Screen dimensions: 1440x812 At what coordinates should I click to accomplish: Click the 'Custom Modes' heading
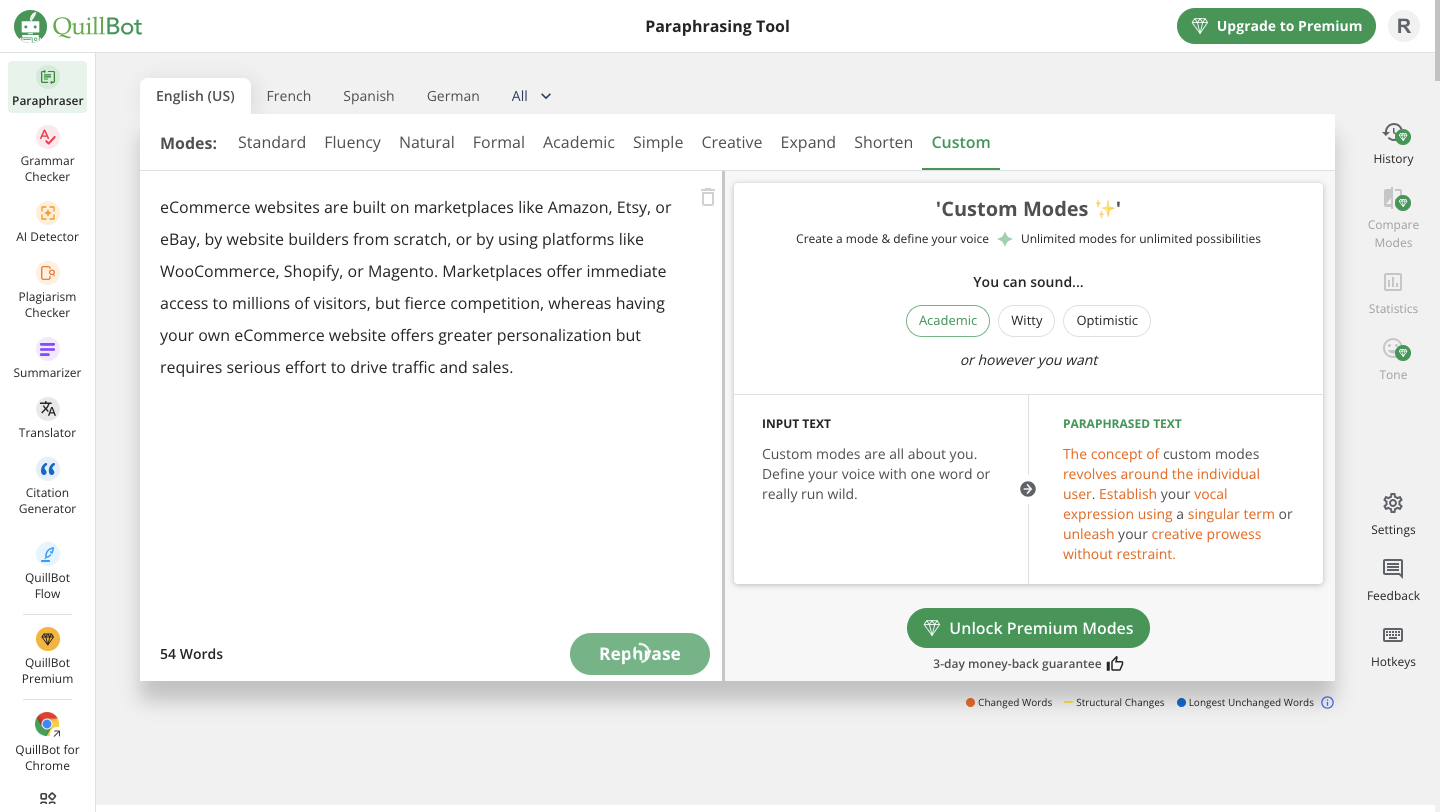(1028, 209)
